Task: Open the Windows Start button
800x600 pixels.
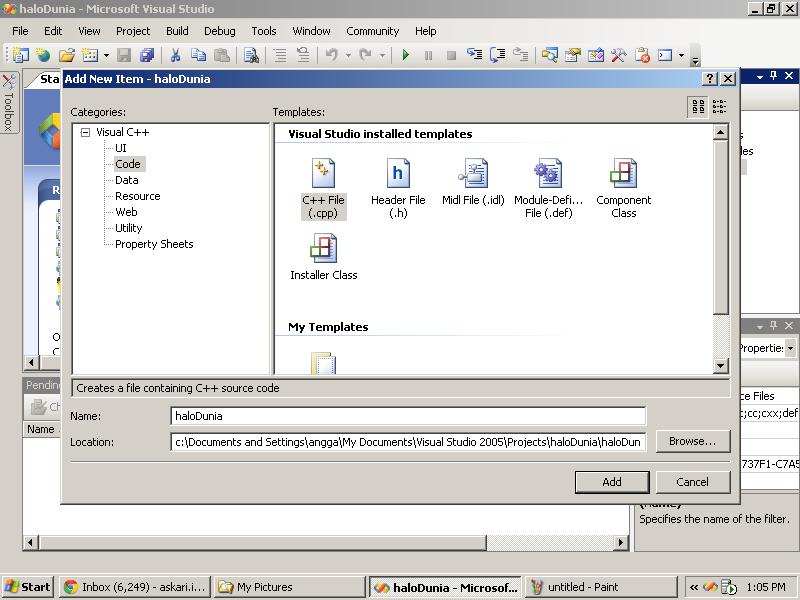Action: [x=28, y=587]
